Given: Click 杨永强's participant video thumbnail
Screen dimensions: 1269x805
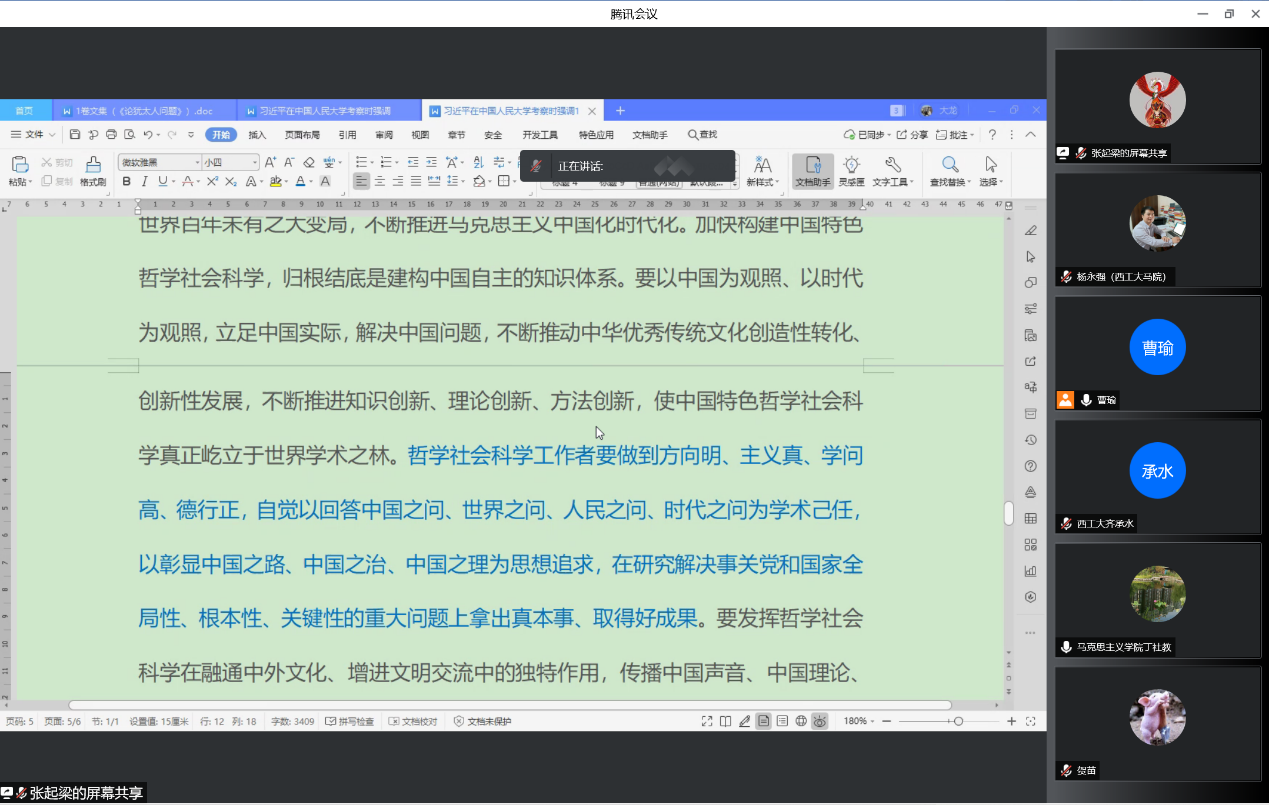Looking at the screenshot, I should [1157, 223].
